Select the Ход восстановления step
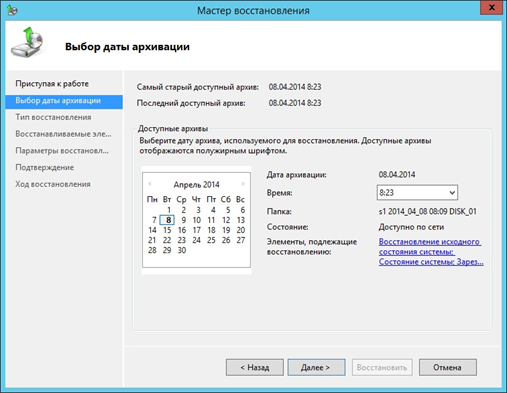The height and width of the screenshot is (393, 507). coord(53,184)
